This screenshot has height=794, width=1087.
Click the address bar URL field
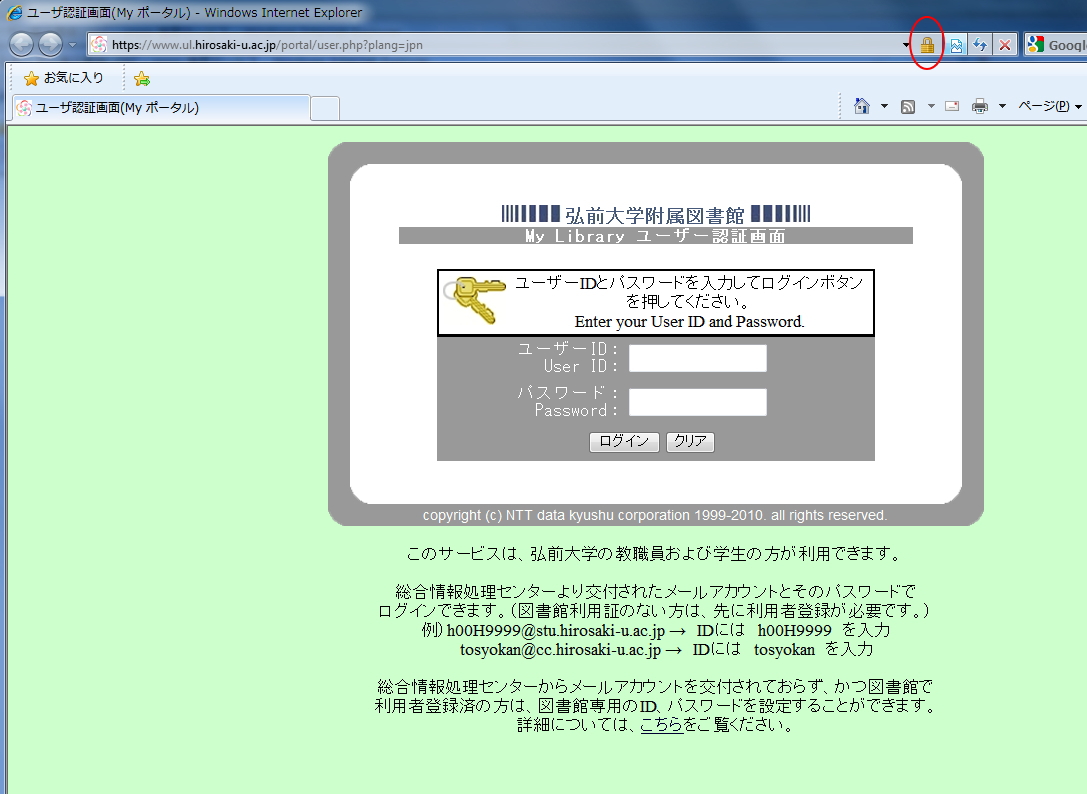click(499, 45)
